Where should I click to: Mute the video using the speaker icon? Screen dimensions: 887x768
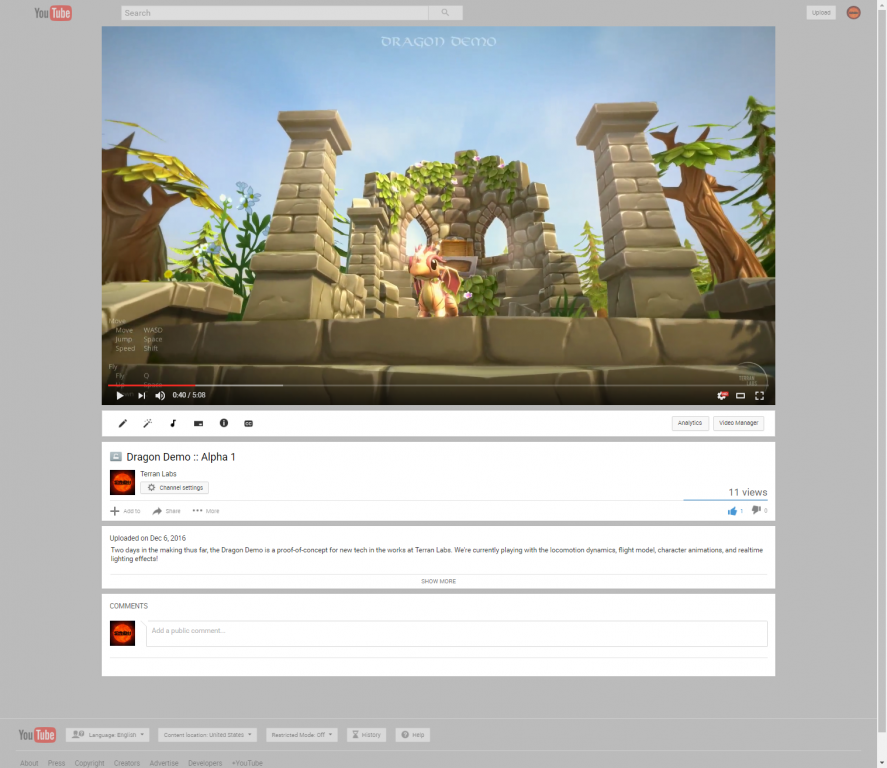(x=160, y=395)
